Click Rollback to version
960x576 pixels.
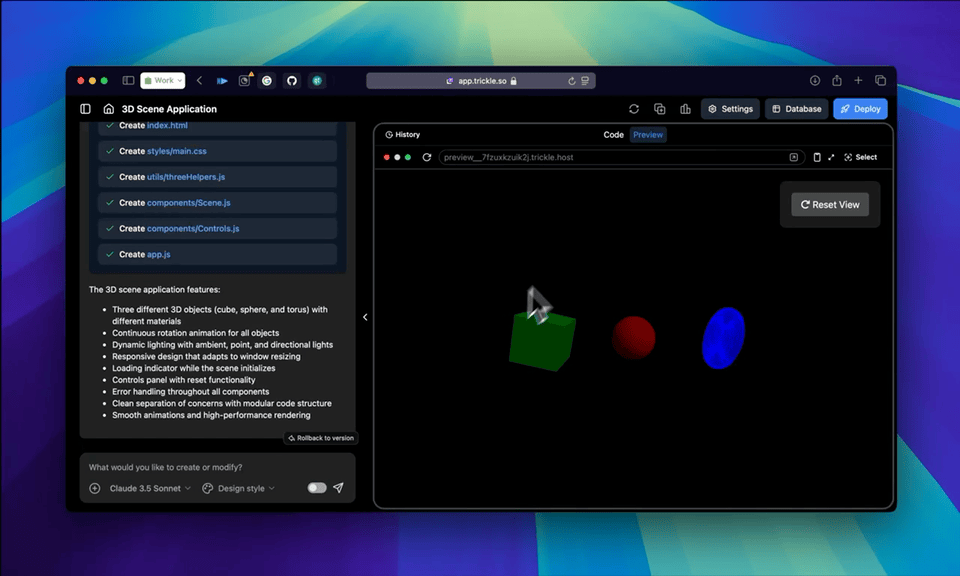(x=321, y=438)
